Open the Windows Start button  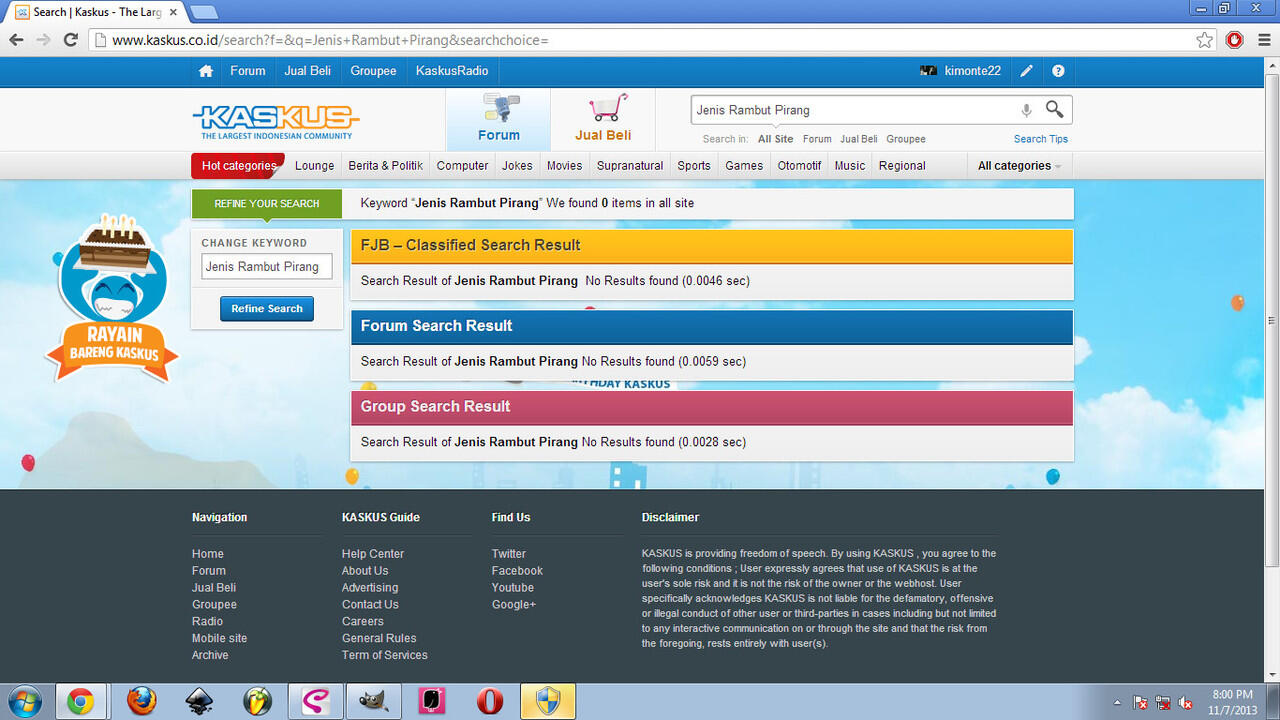click(24, 701)
